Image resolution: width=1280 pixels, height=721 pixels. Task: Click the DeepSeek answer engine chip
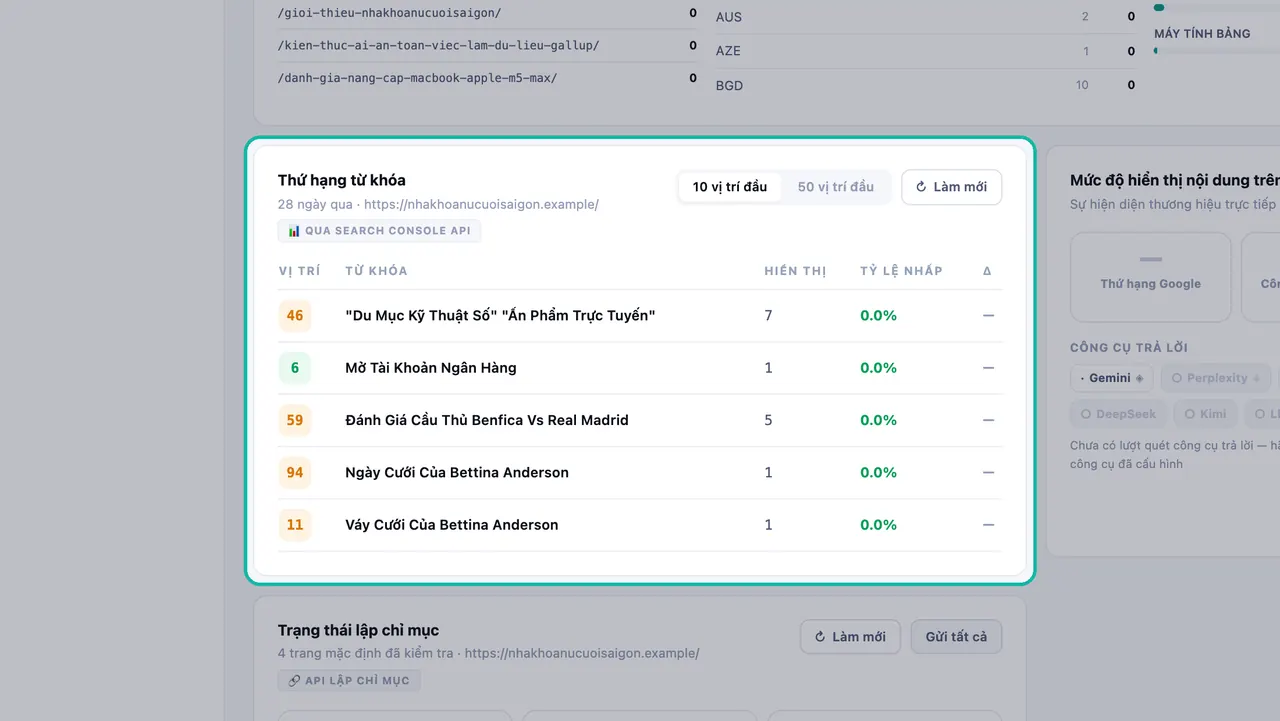click(x=1117, y=414)
